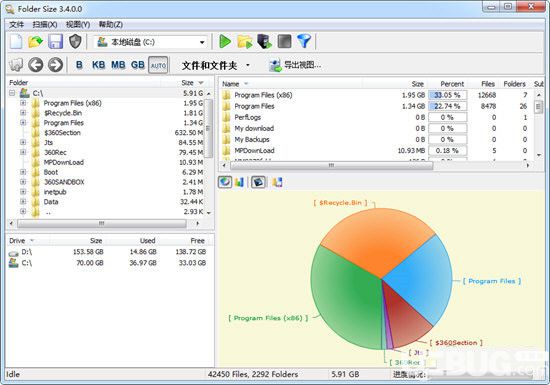This screenshot has height=385, width=550.
Task: Expand the inetpub tree node
Action: tap(23, 192)
